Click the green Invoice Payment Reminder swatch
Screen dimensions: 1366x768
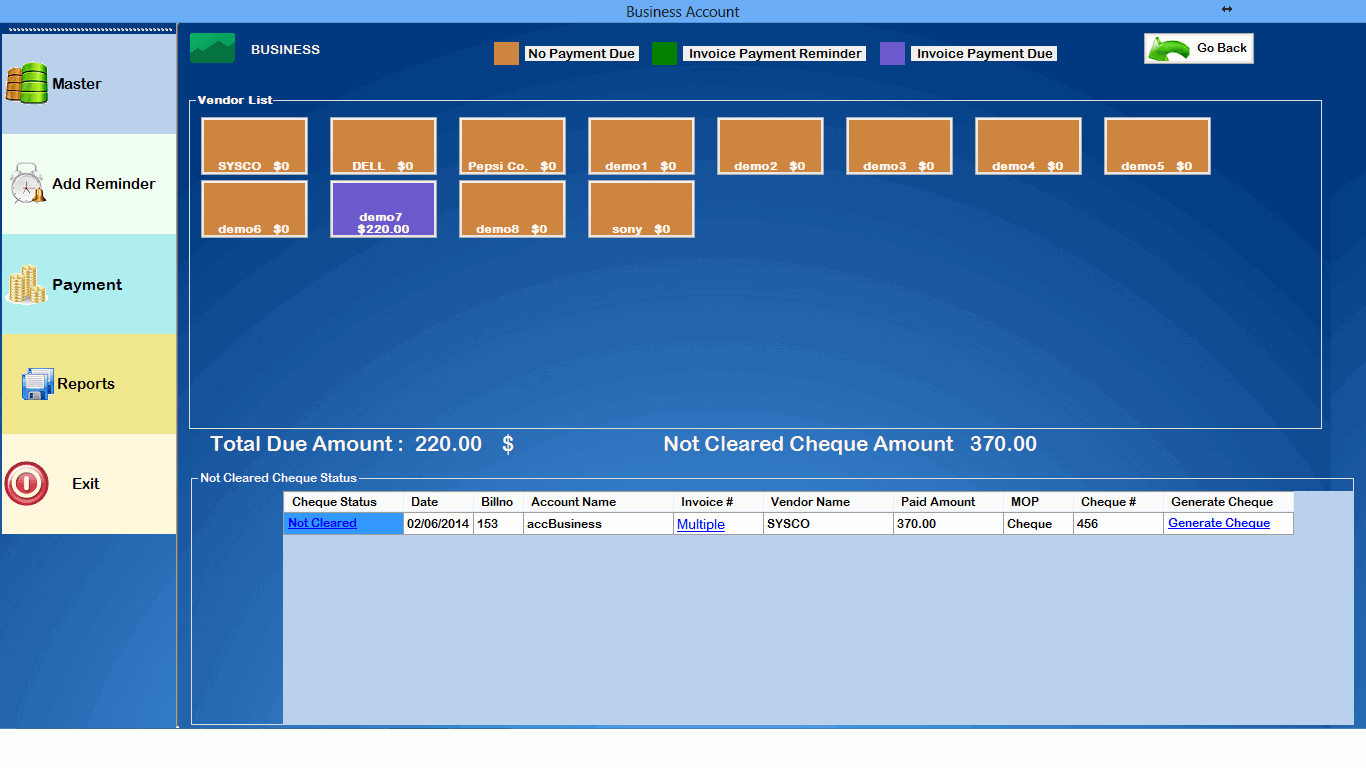pyautogui.click(x=665, y=52)
